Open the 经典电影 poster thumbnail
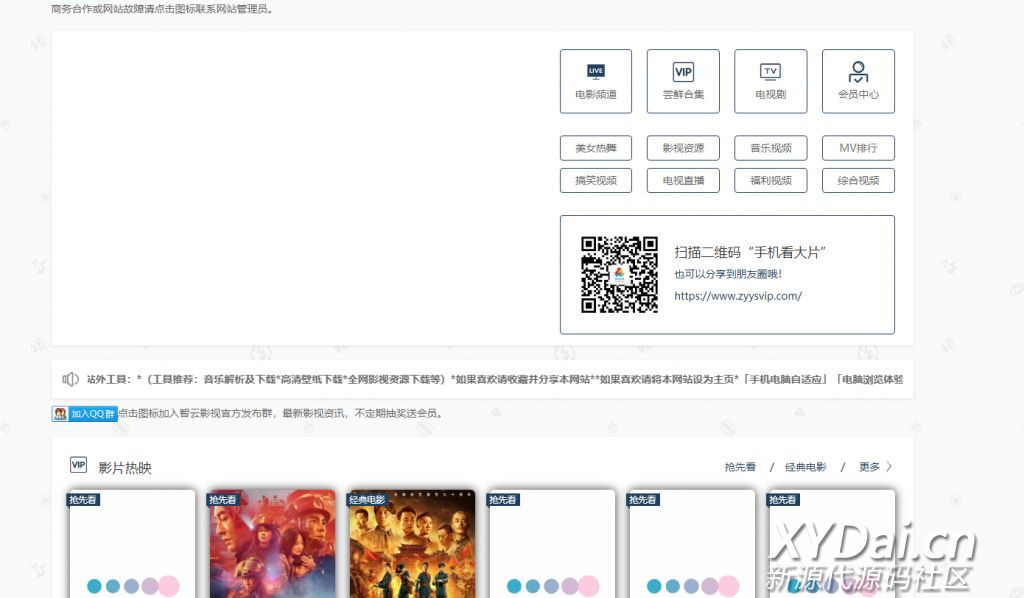1024x598 pixels. click(x=411, y=544)
